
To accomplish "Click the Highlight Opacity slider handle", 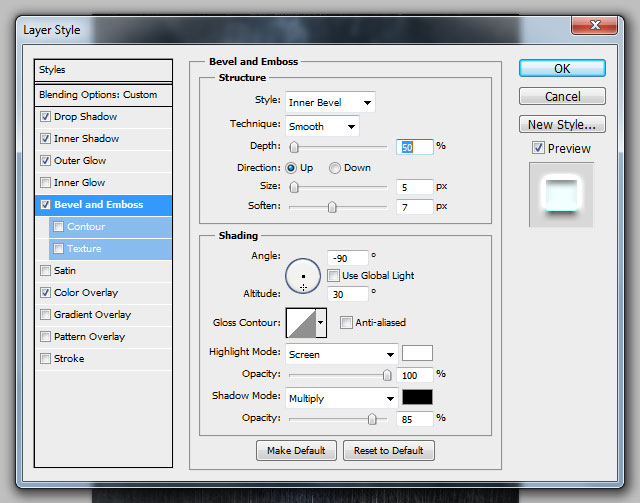I will (387, 375).
